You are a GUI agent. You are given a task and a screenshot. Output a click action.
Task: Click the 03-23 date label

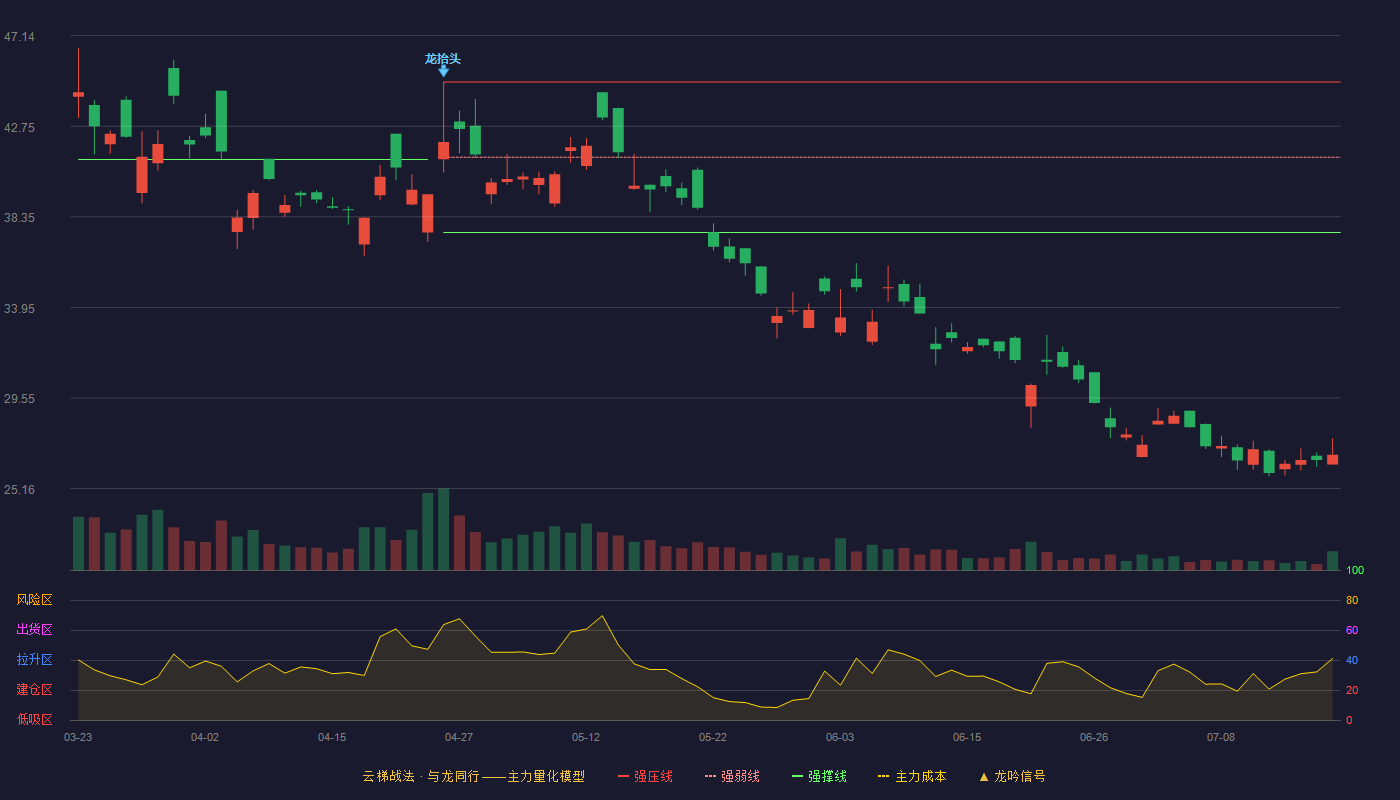click(78, 737)
